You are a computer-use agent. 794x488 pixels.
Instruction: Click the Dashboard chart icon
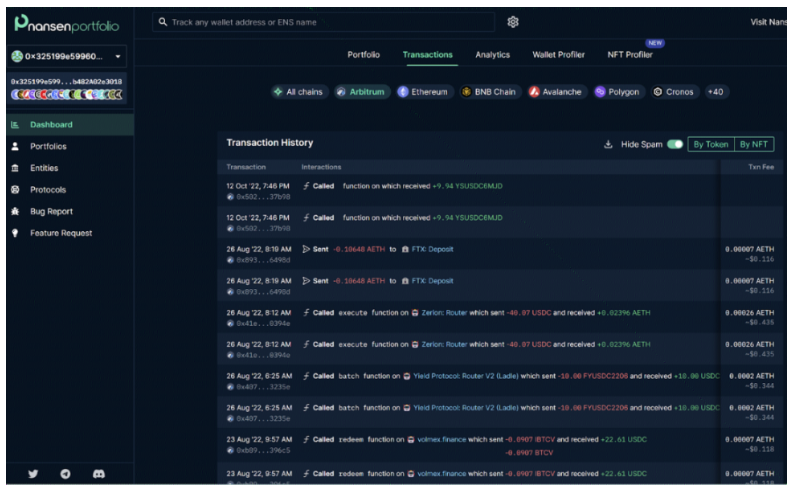click(15, 125)
